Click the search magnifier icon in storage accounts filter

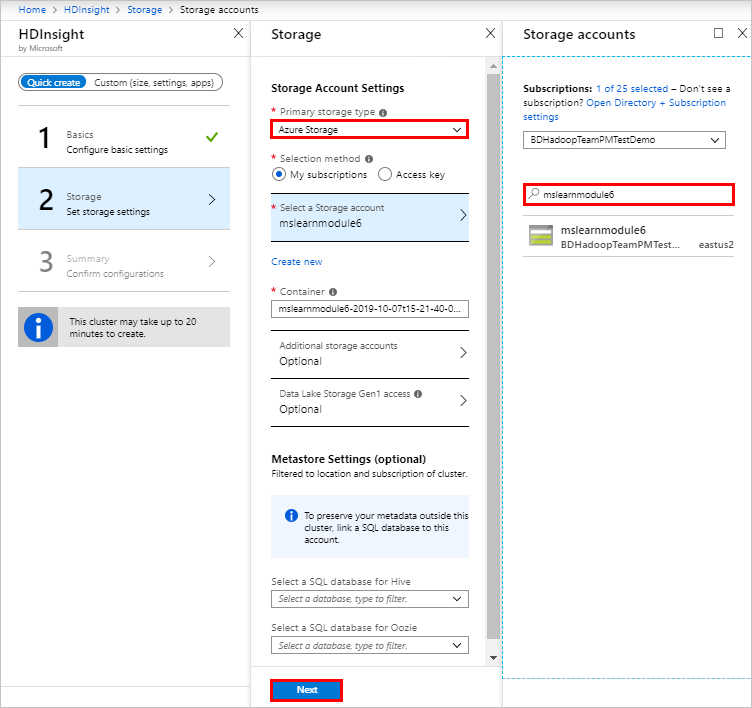(x=533, y=194)
